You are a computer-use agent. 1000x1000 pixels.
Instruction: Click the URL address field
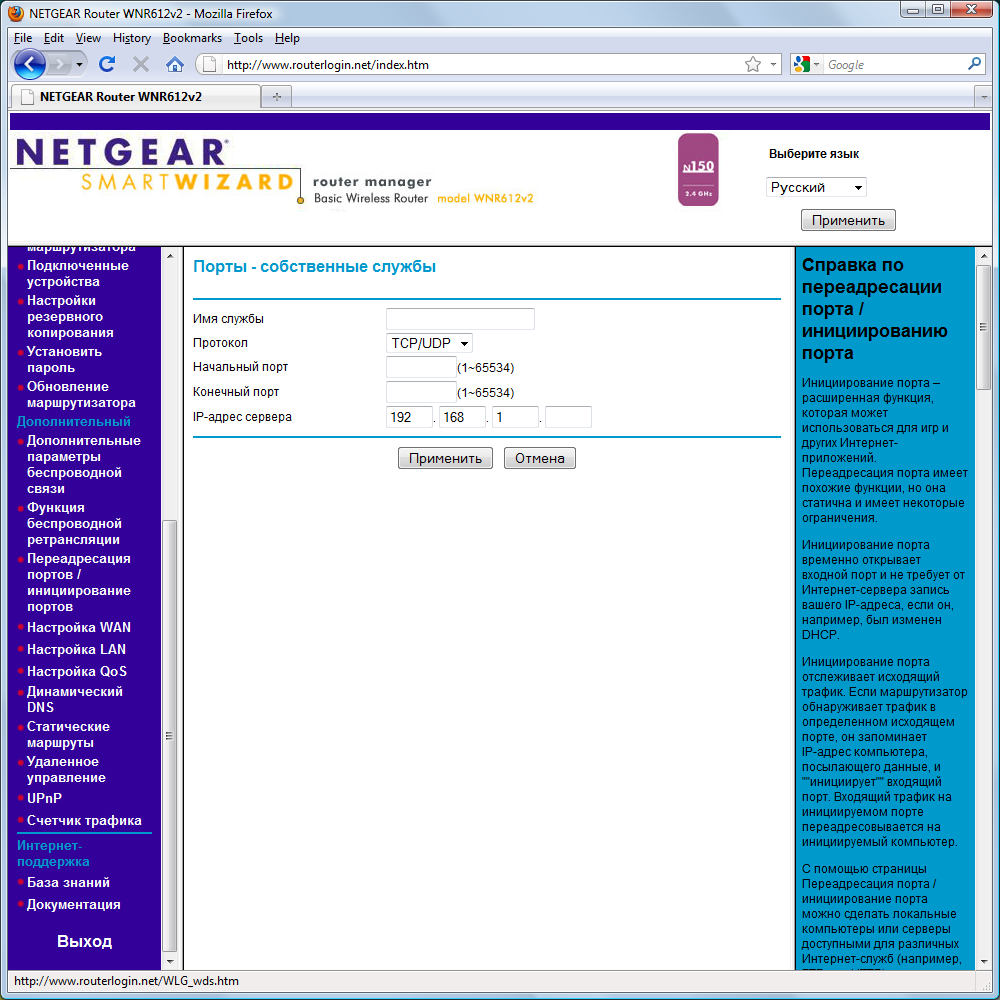click(482, 64)
